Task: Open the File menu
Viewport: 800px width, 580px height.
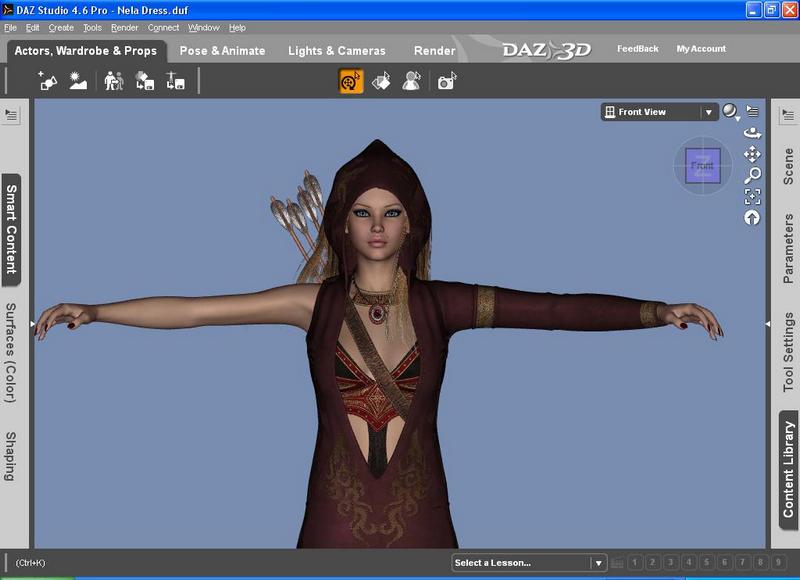Action: pyautogui.click(x=10, y=28)
